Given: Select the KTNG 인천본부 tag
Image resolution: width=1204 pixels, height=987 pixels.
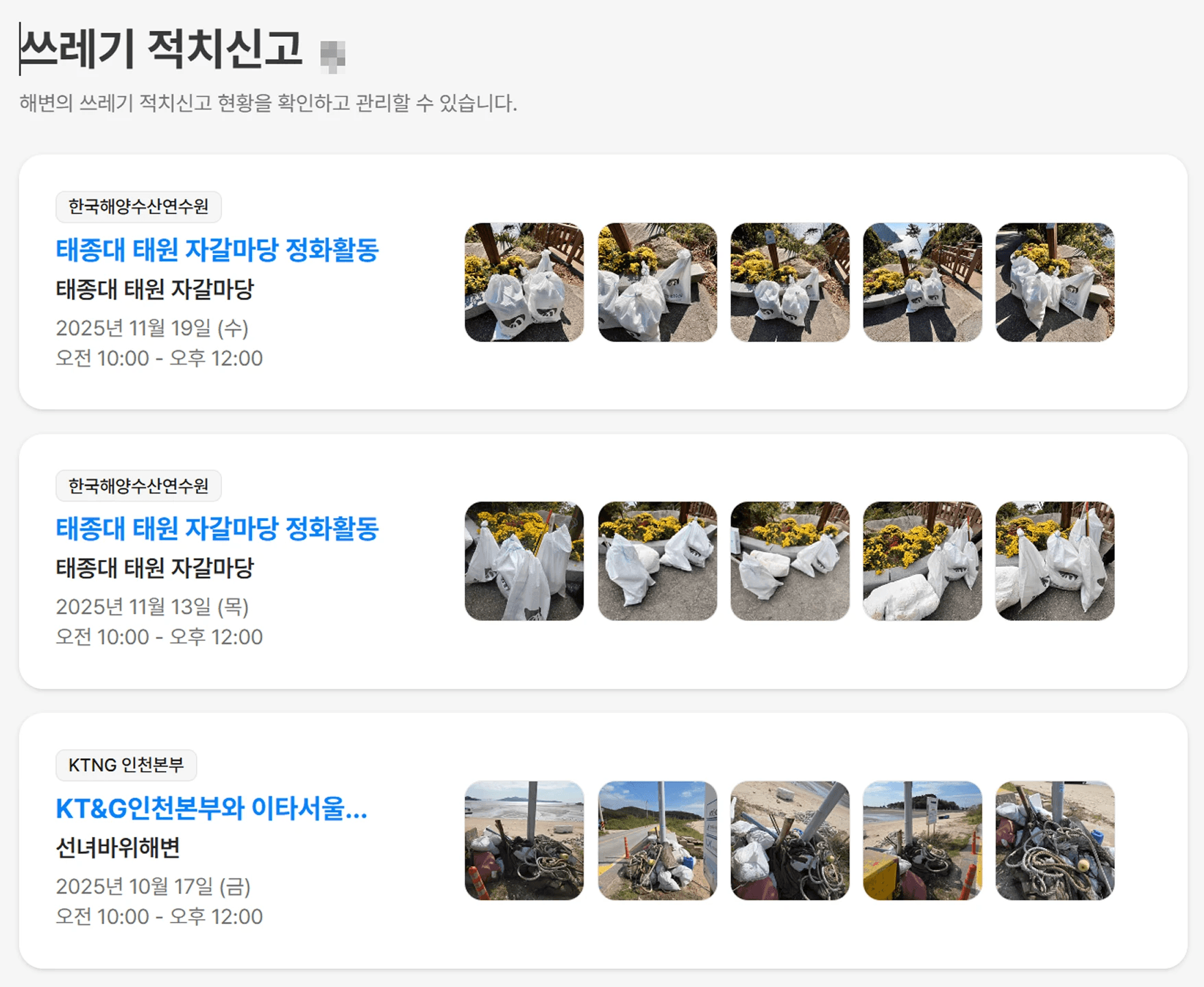Looking at the screenshot, I should (x=126, y=765).
